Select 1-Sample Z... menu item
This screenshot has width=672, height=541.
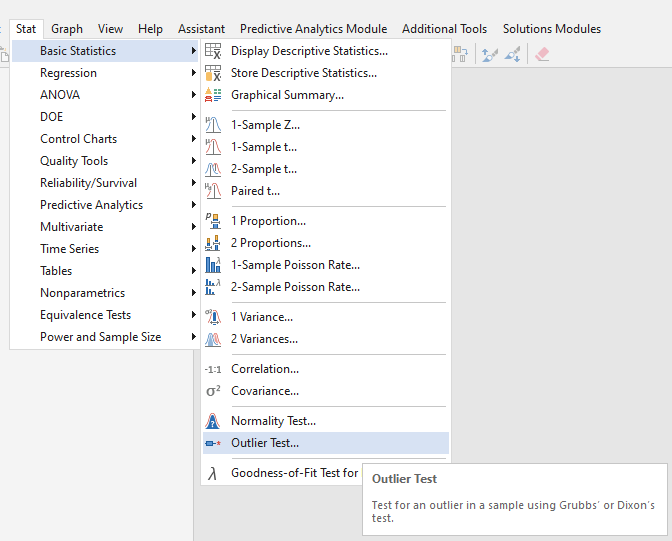(326, 125)
